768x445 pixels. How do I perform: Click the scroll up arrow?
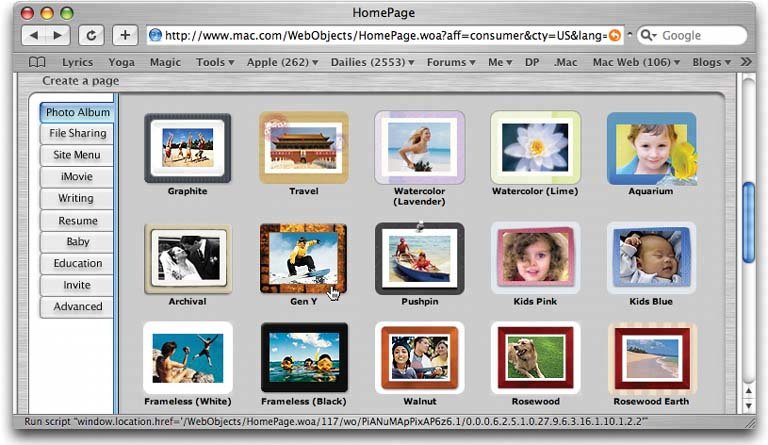(748, 391)
